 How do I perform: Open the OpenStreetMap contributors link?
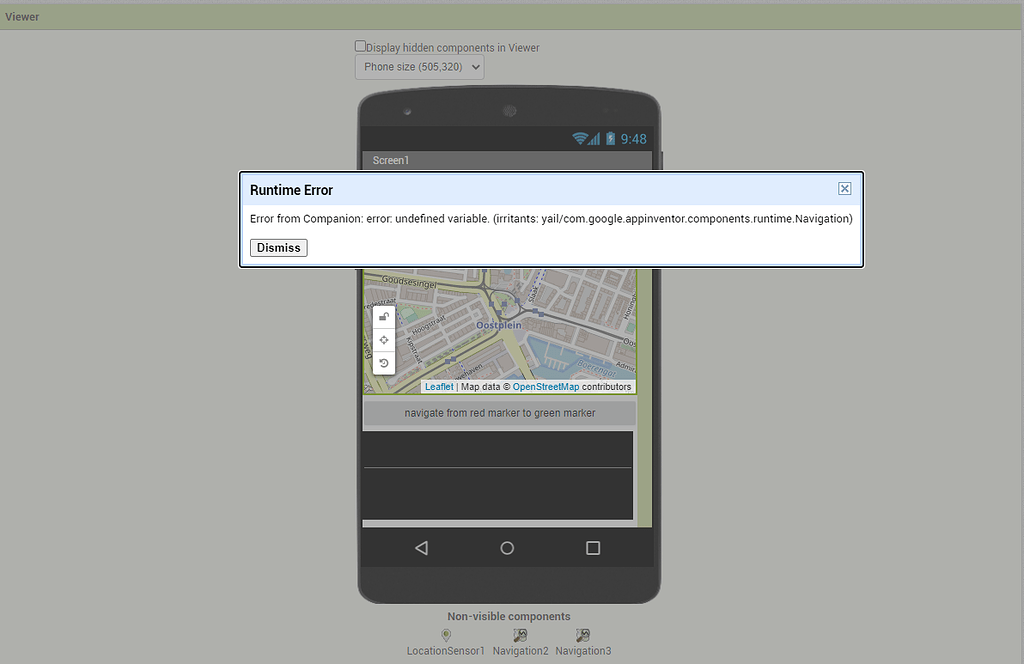coord(546,386)
